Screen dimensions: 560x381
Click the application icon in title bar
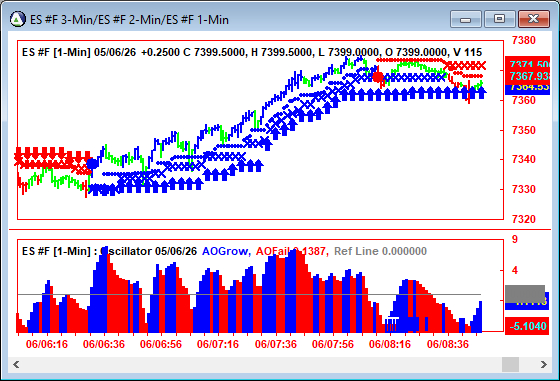click(x=18, y=19)
